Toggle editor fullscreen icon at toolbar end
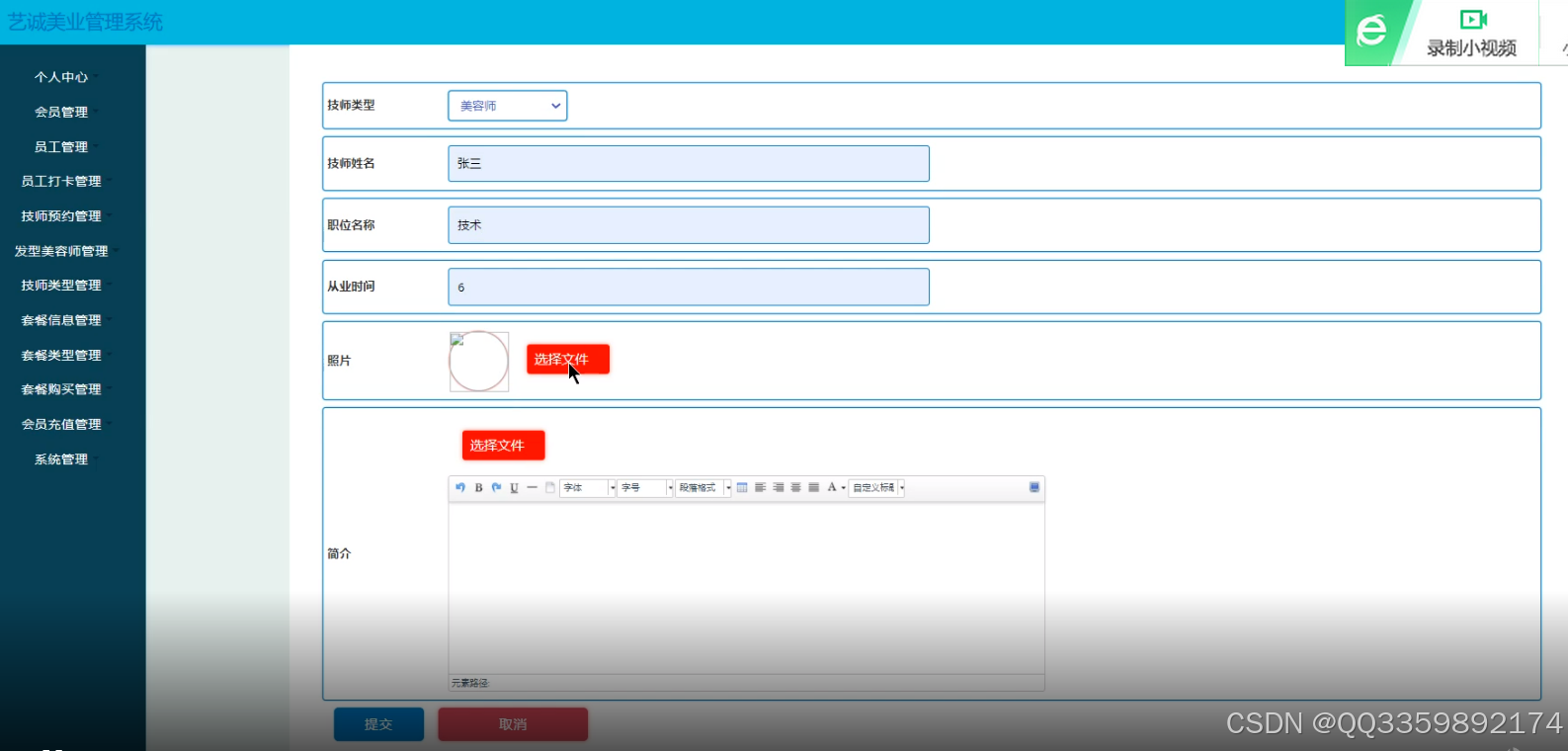The image size is (1568, 751). pos(1034,487)
